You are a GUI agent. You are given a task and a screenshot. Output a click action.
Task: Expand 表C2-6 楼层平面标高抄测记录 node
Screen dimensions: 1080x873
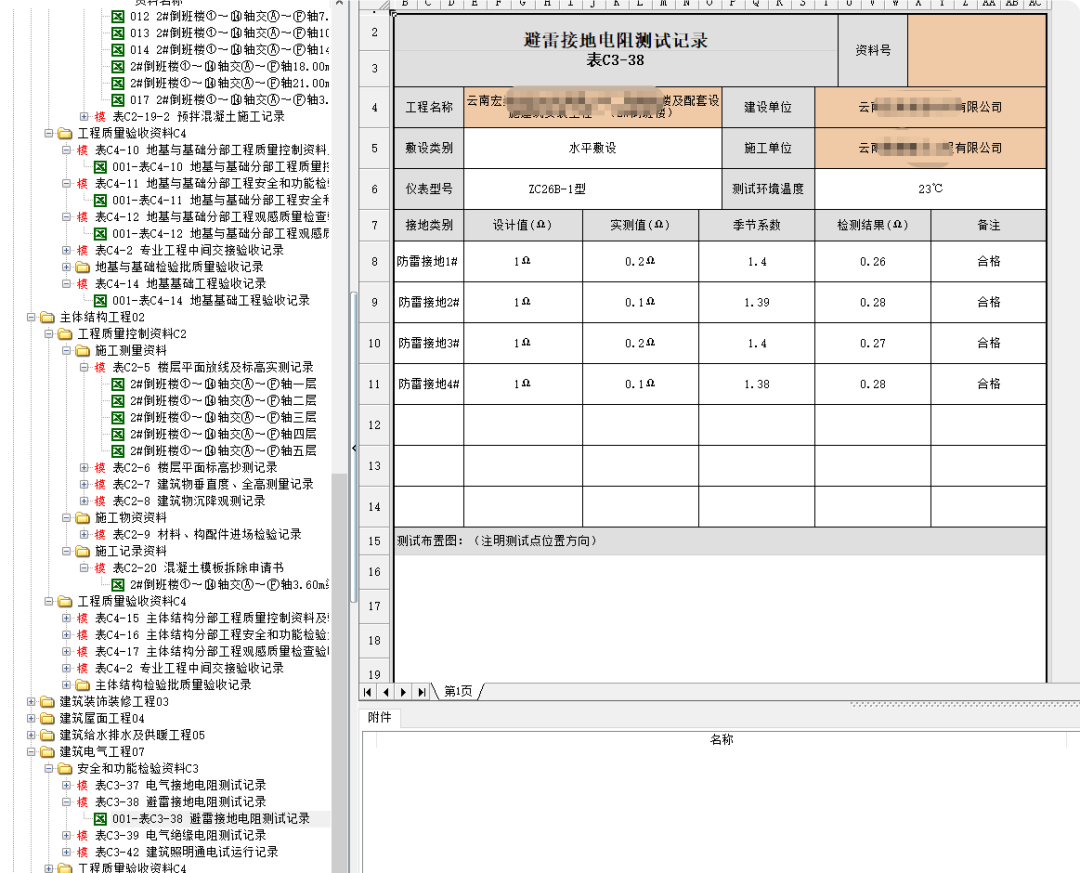[x=84, y=468]
